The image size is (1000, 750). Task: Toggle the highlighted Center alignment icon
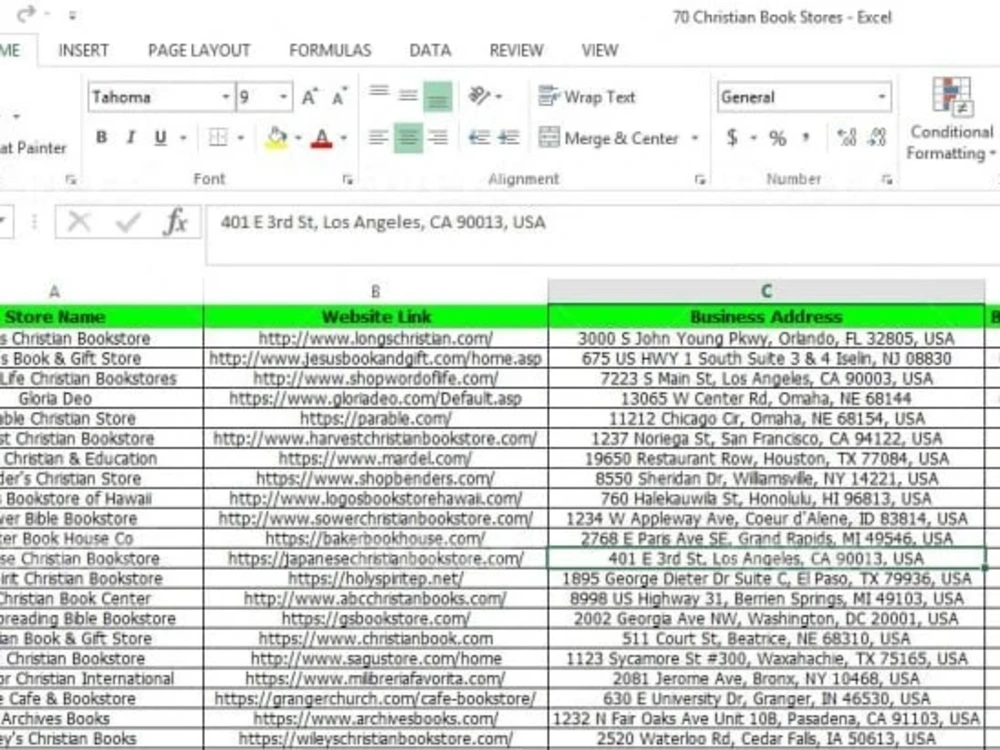(408, 138)
